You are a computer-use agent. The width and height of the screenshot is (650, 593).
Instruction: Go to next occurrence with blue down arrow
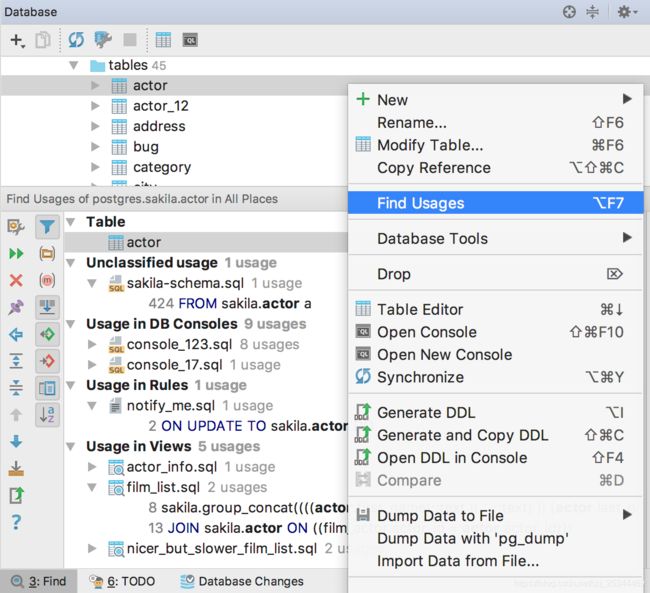click(16, 441)
